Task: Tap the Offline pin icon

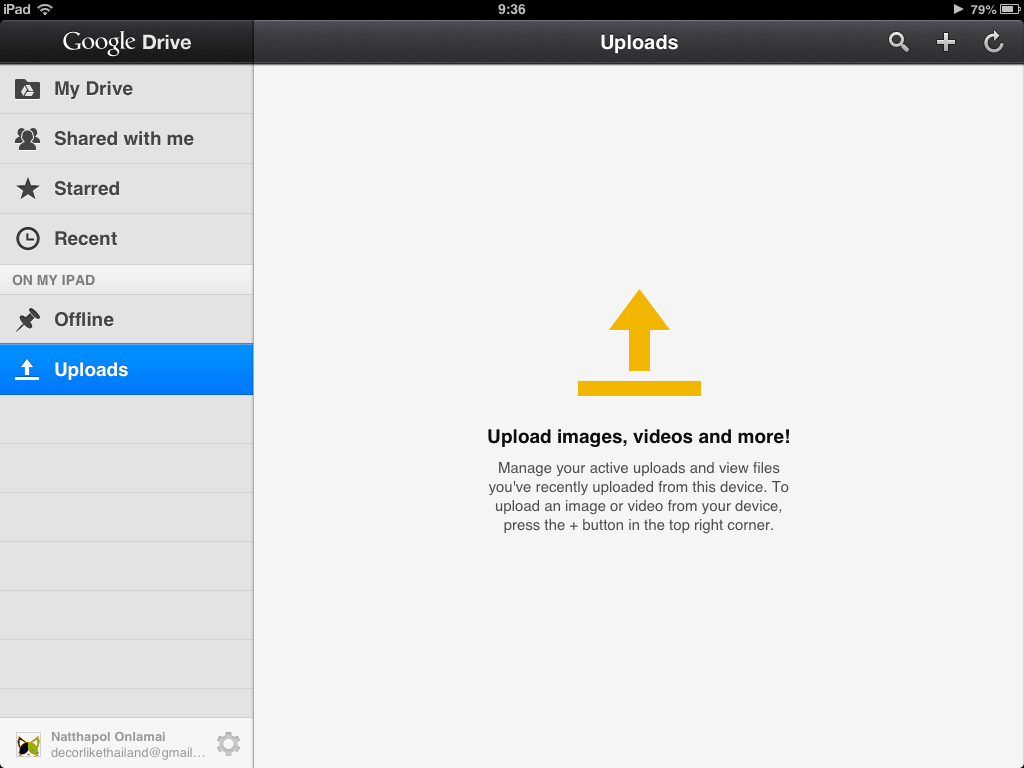Action: click(27, 319)
